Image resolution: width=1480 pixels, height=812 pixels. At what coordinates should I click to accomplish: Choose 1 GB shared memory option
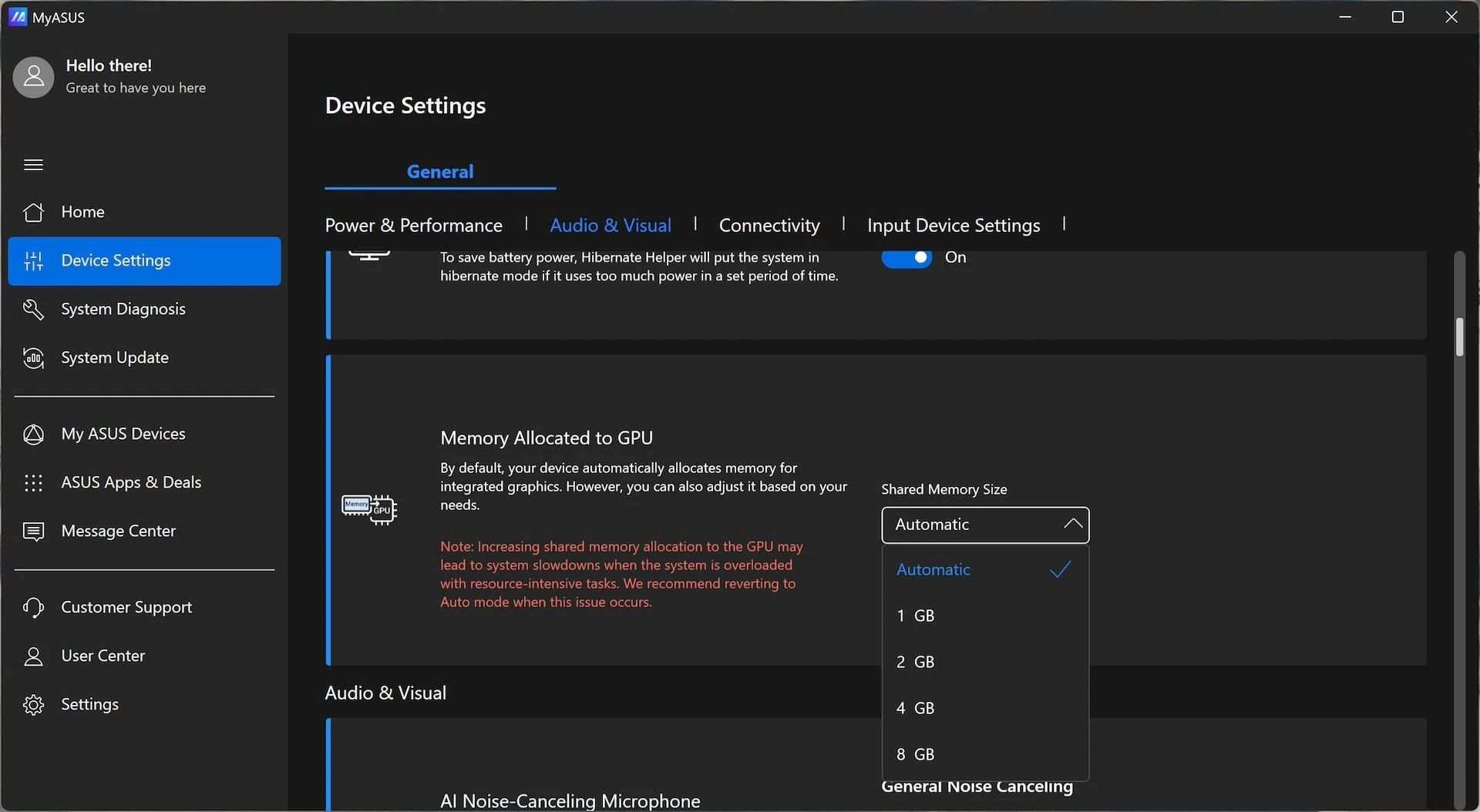point(985,616)
